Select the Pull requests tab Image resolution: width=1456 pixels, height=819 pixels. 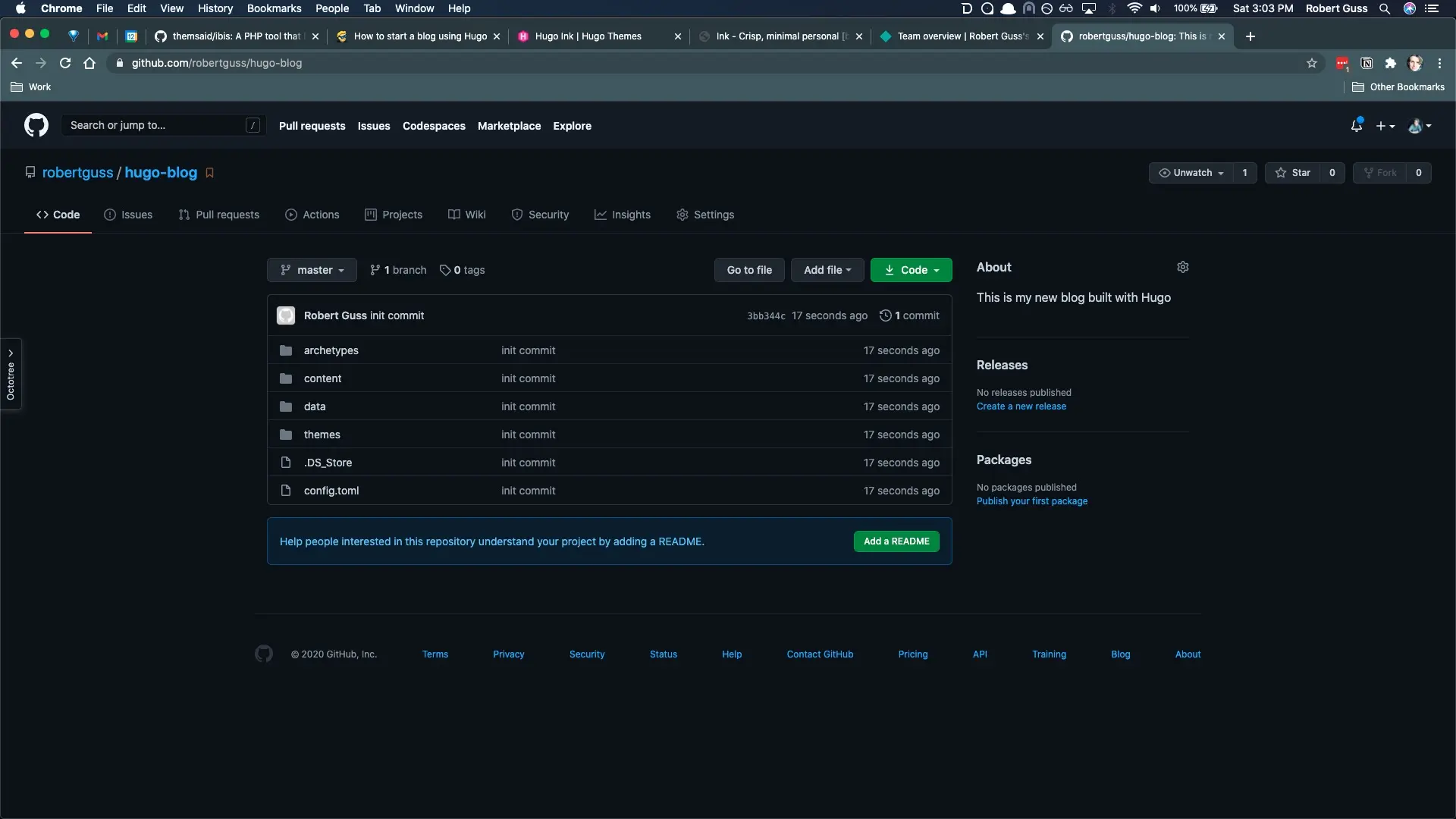tap(218, 214)
